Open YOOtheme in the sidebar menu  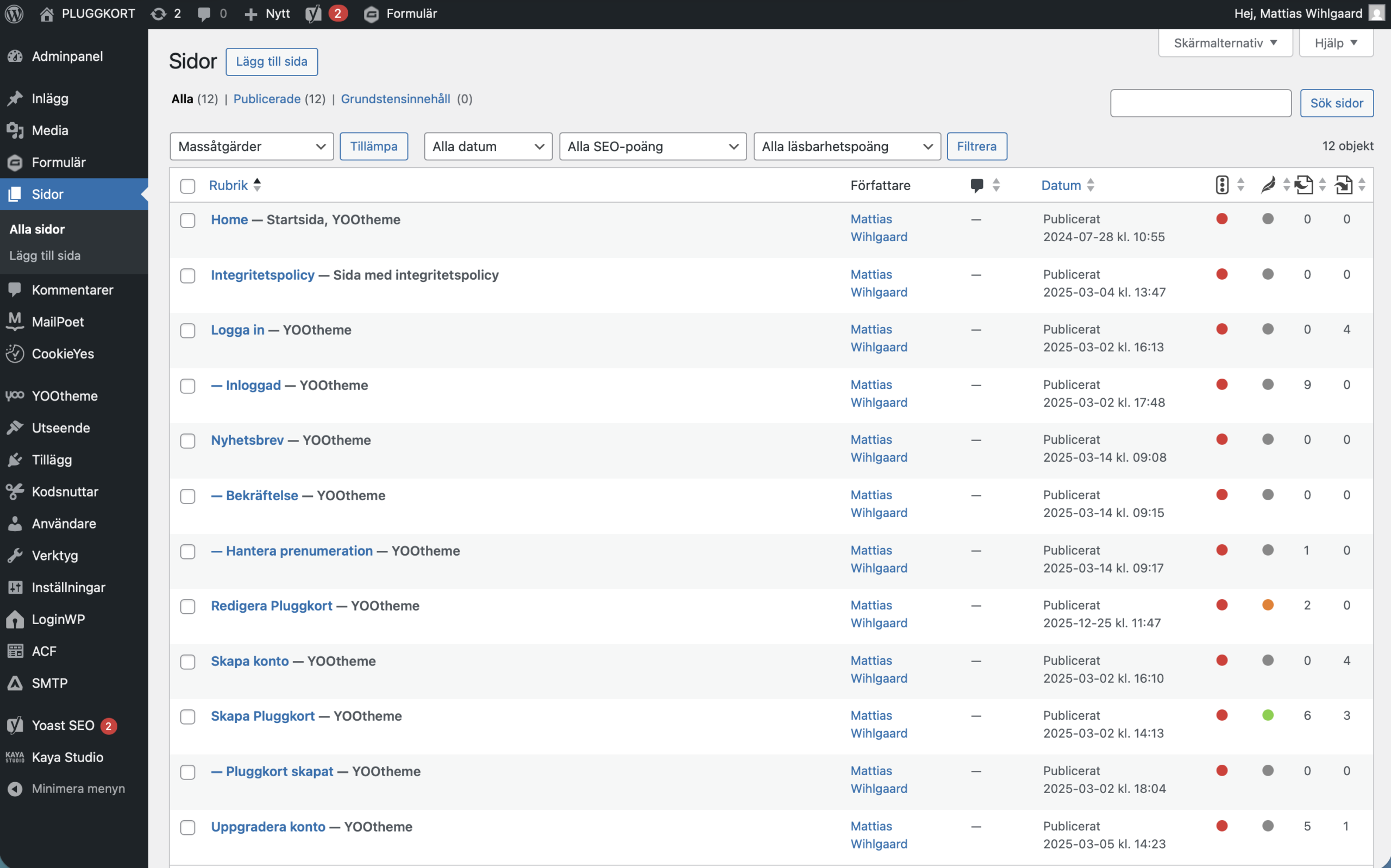pyautogui.click(x=64, y=395)
